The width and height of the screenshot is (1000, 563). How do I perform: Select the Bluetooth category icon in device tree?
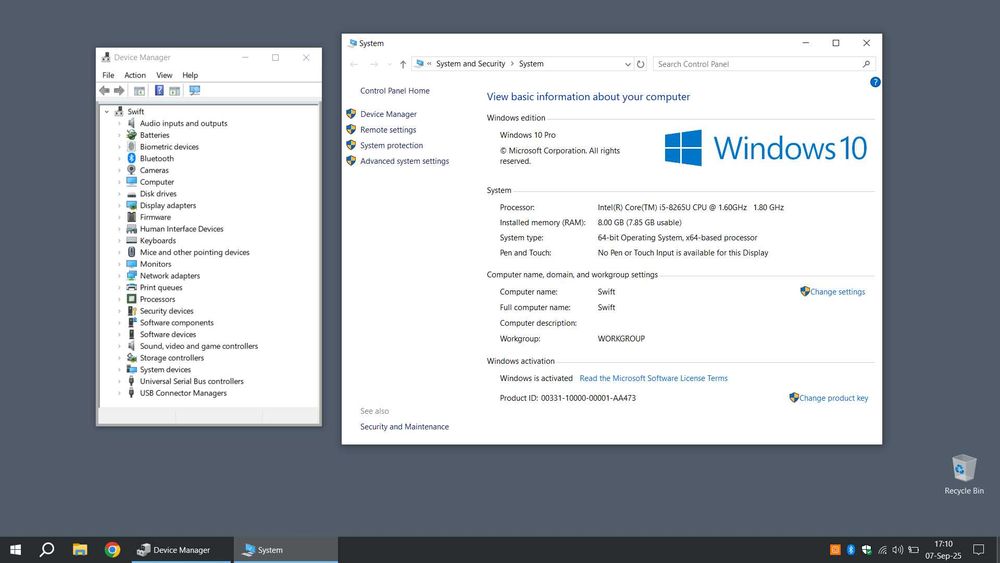click(131, 158)
